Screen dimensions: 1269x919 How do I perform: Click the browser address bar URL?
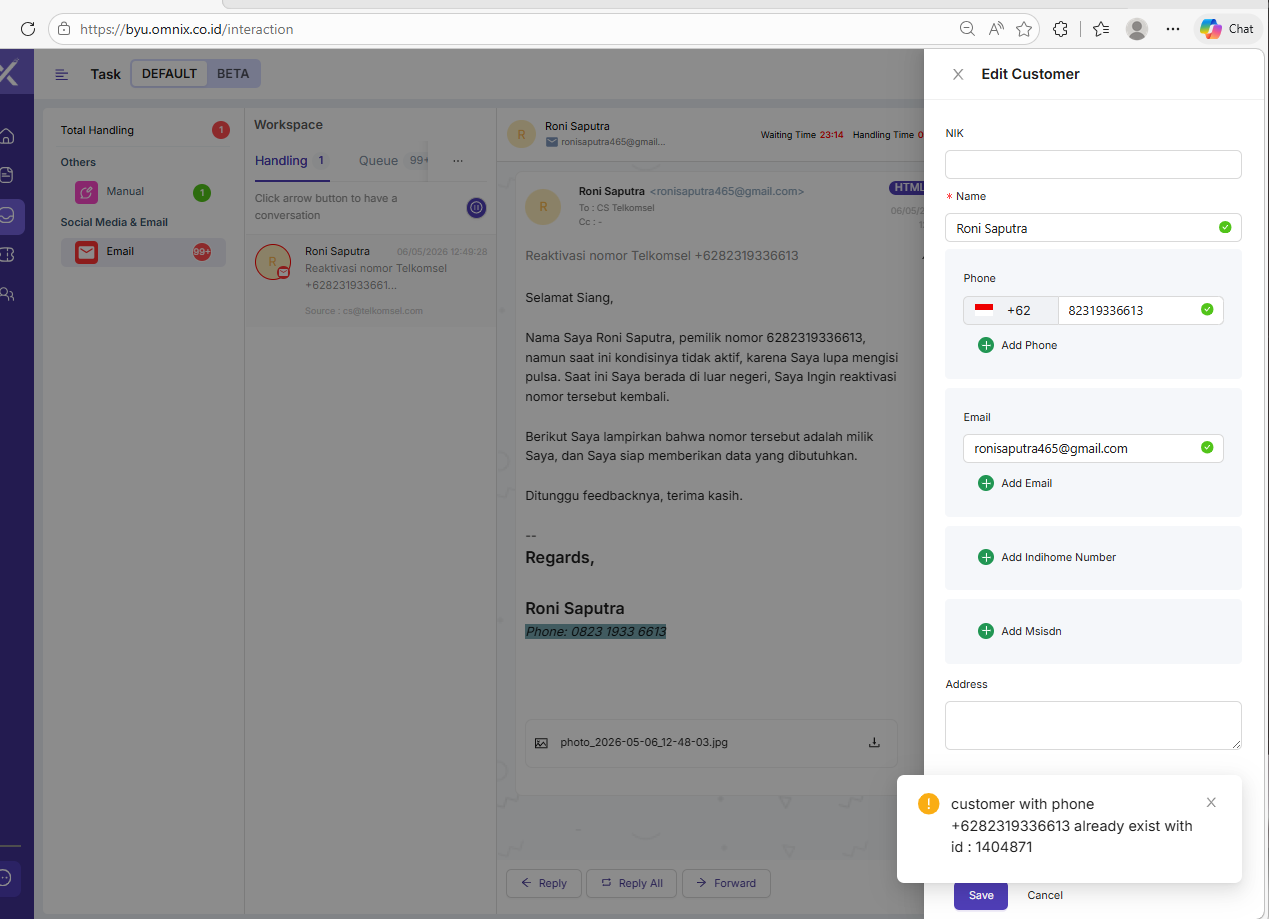tap(187, 29)
